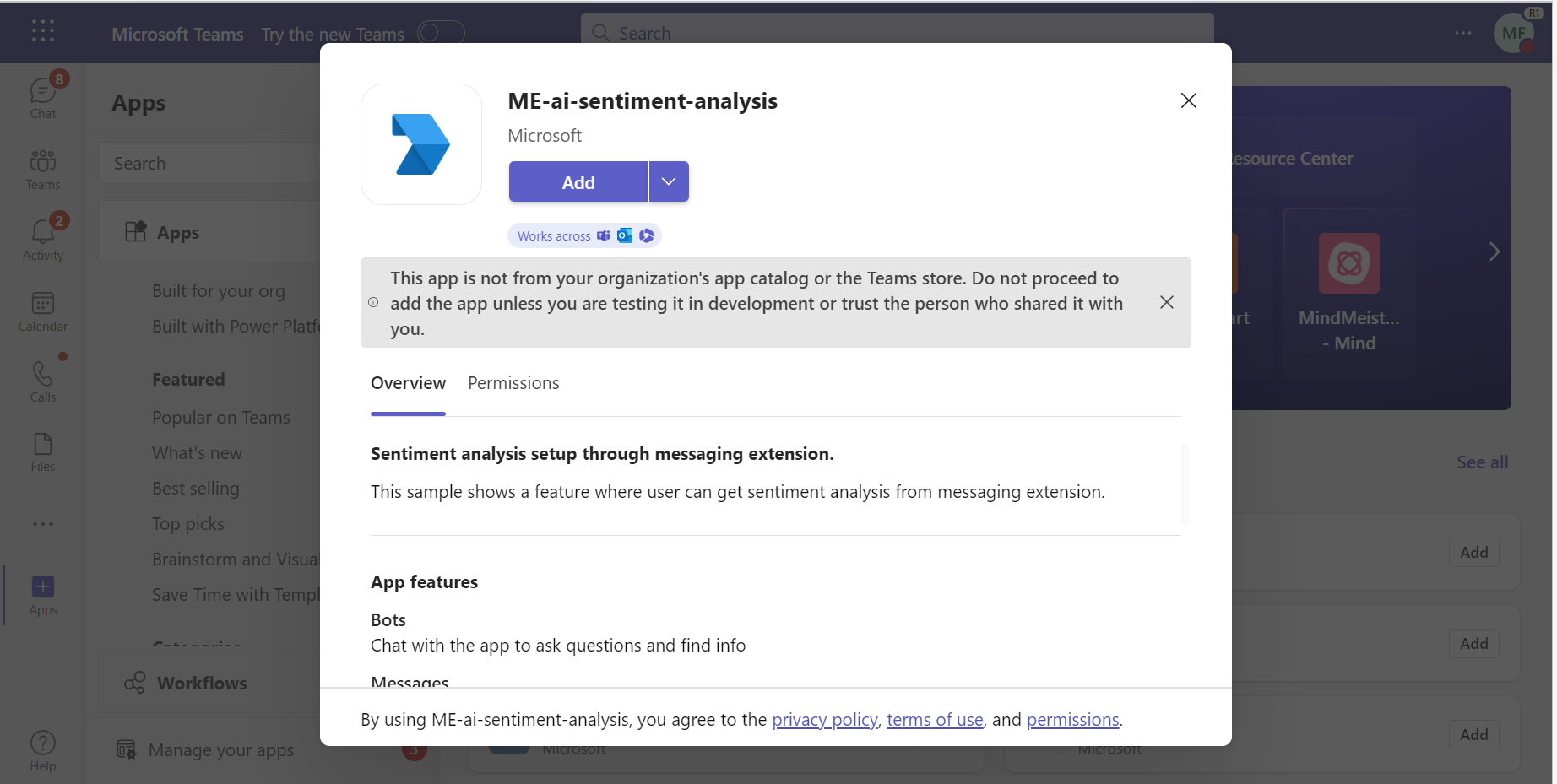Image resolution: width=1557 pixels, height=784 pixels.
Task: Click the MindMeister app icon
Action: (x=1349, y=263)
